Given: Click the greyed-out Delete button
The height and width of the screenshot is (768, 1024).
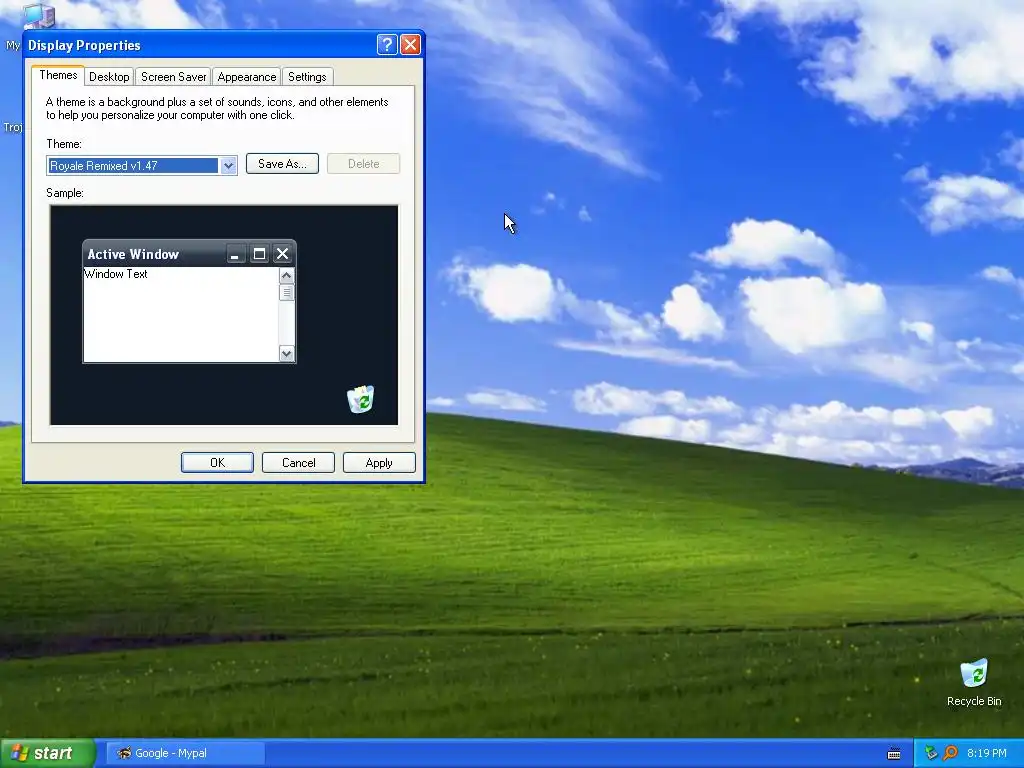Looking at the screenshot, I should click(x=363, y=163).
